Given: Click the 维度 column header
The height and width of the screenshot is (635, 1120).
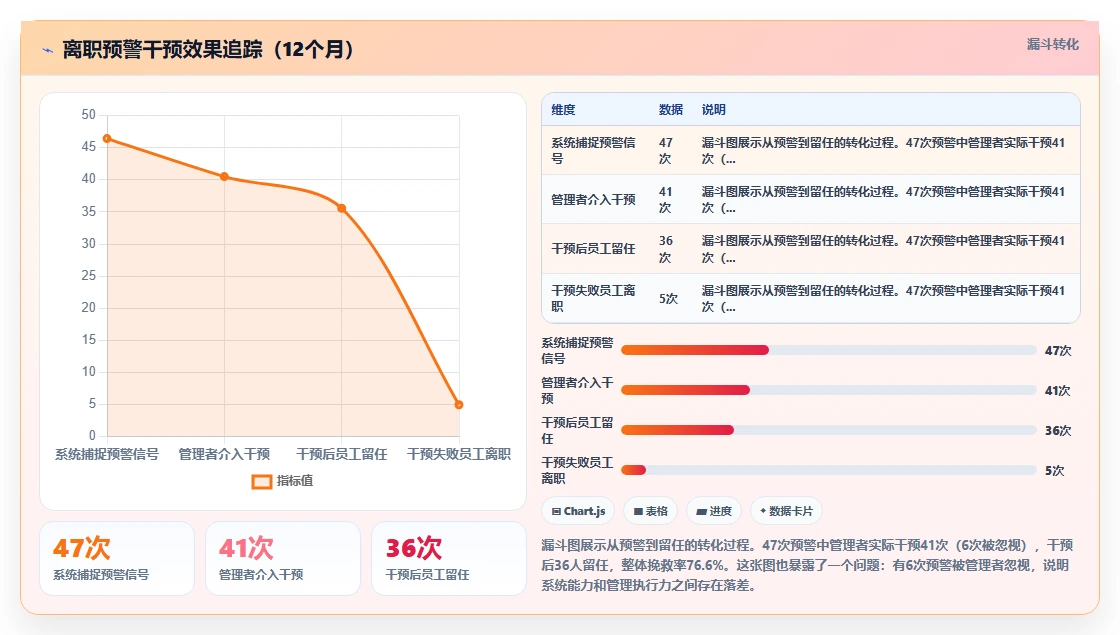Looking at the screenshot, I should pyautogui.click(x=563, y=109).
